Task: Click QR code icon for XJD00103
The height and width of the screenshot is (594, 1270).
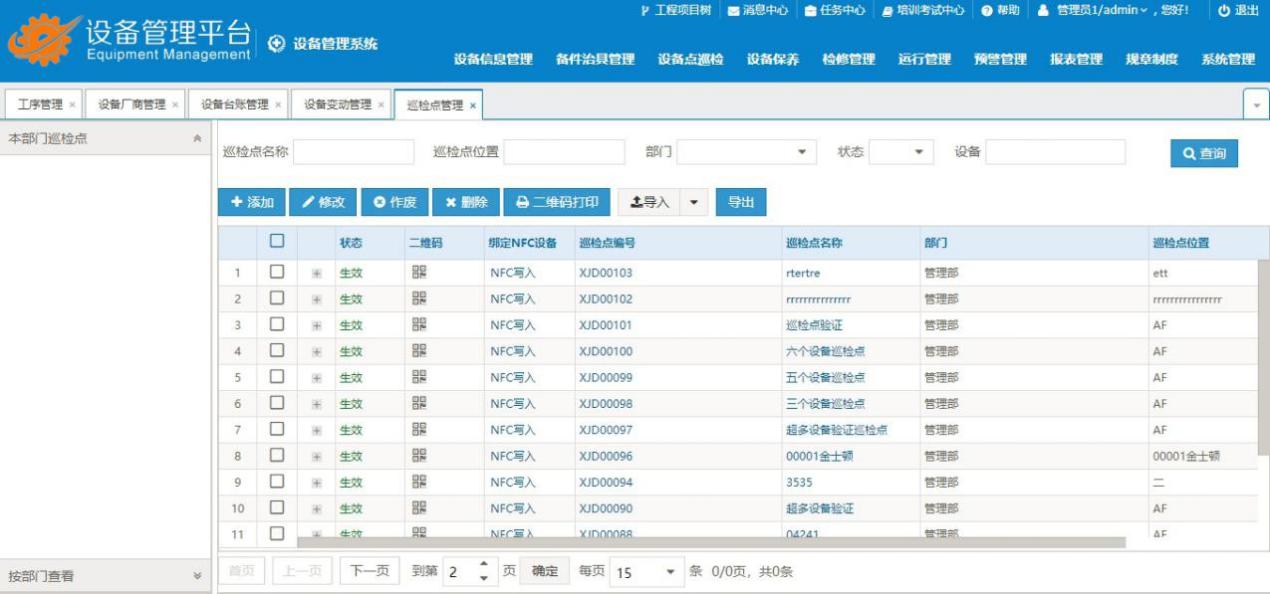Action: (x=419, y=273)
